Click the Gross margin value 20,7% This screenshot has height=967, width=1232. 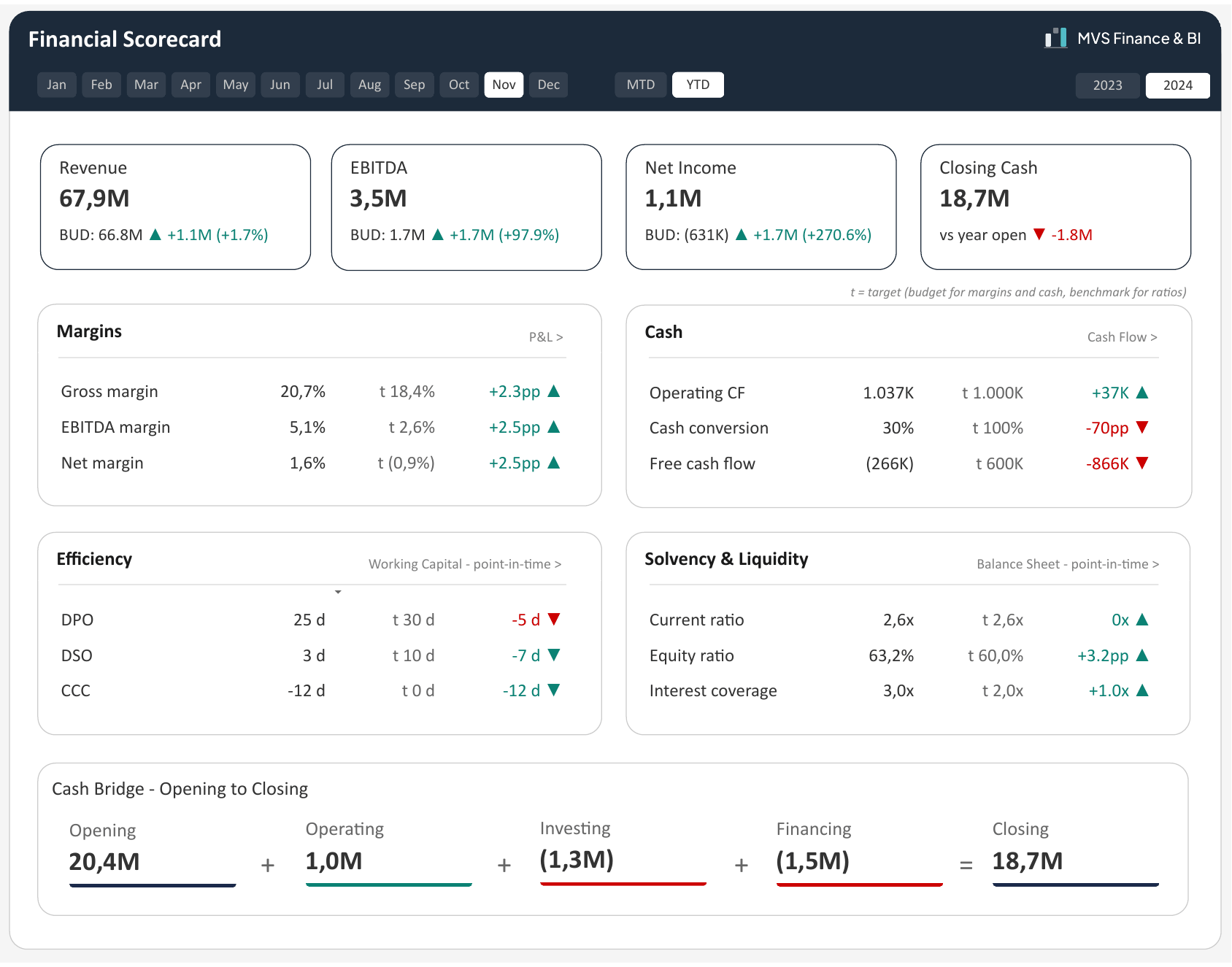click(x=303, y=391)
